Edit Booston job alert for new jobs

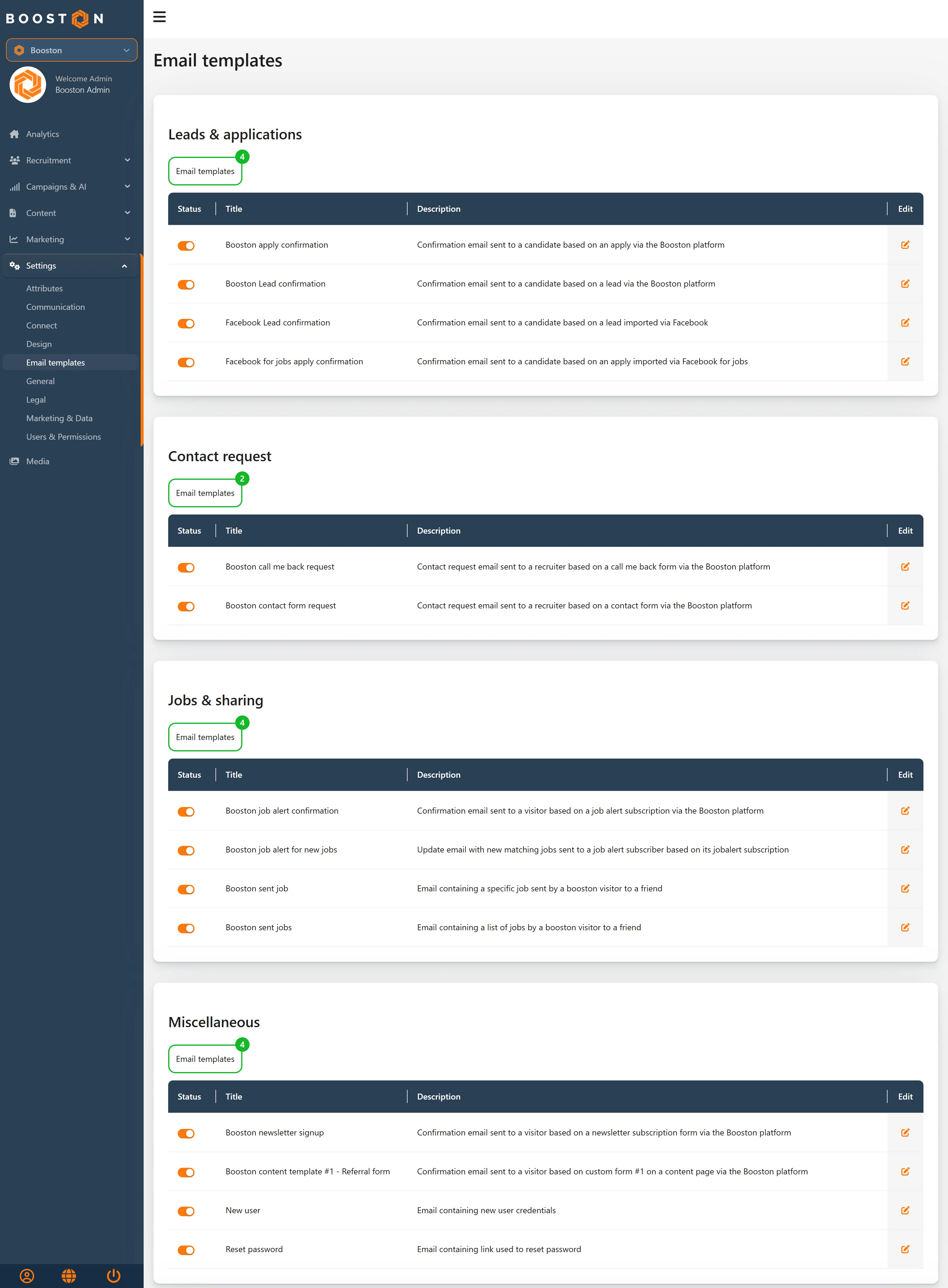click(x=905, y=850)
